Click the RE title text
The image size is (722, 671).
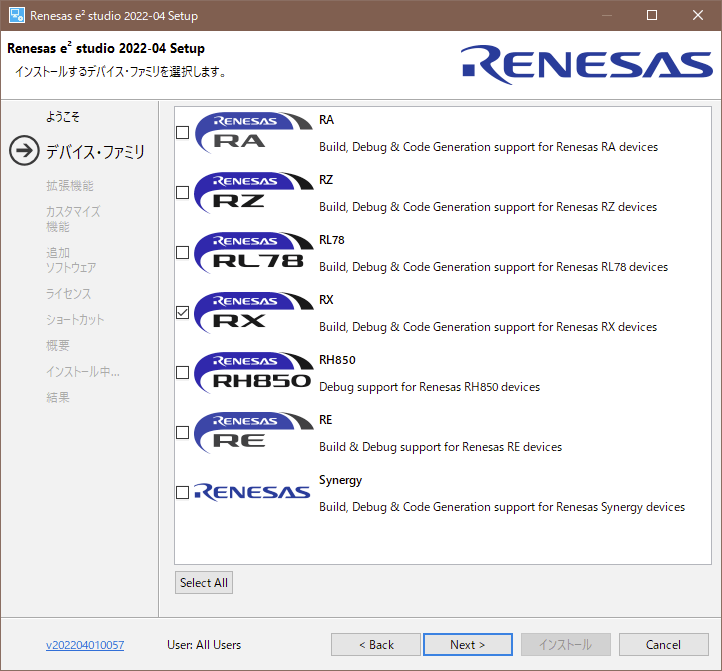pyautogui.click(x=326, y=420)
